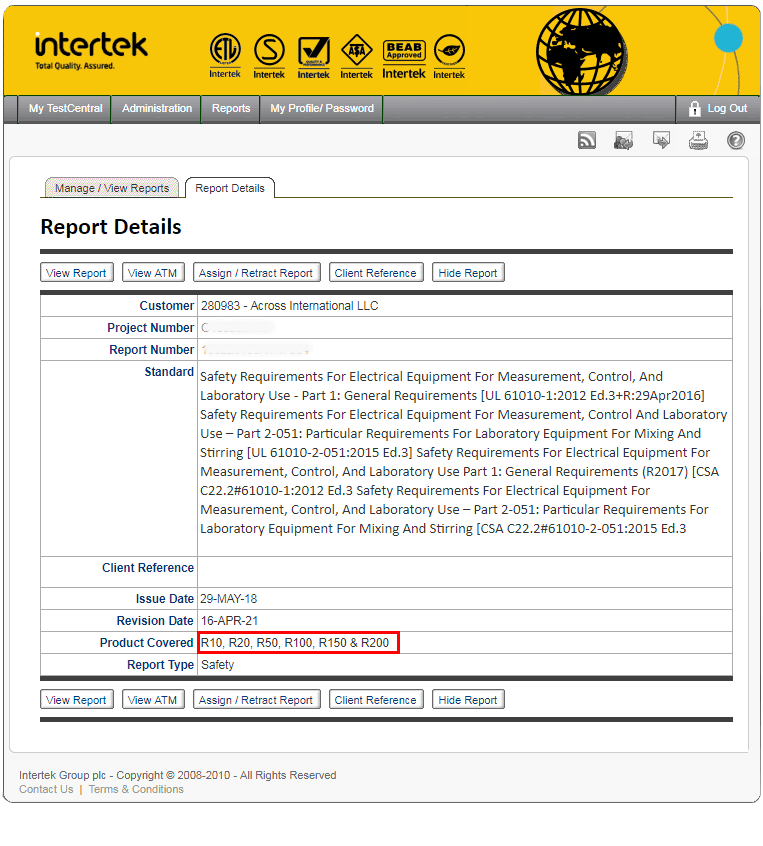Click the forward email envelope icon
Viewport: 763px width, 846px height.
coord(661,141)
